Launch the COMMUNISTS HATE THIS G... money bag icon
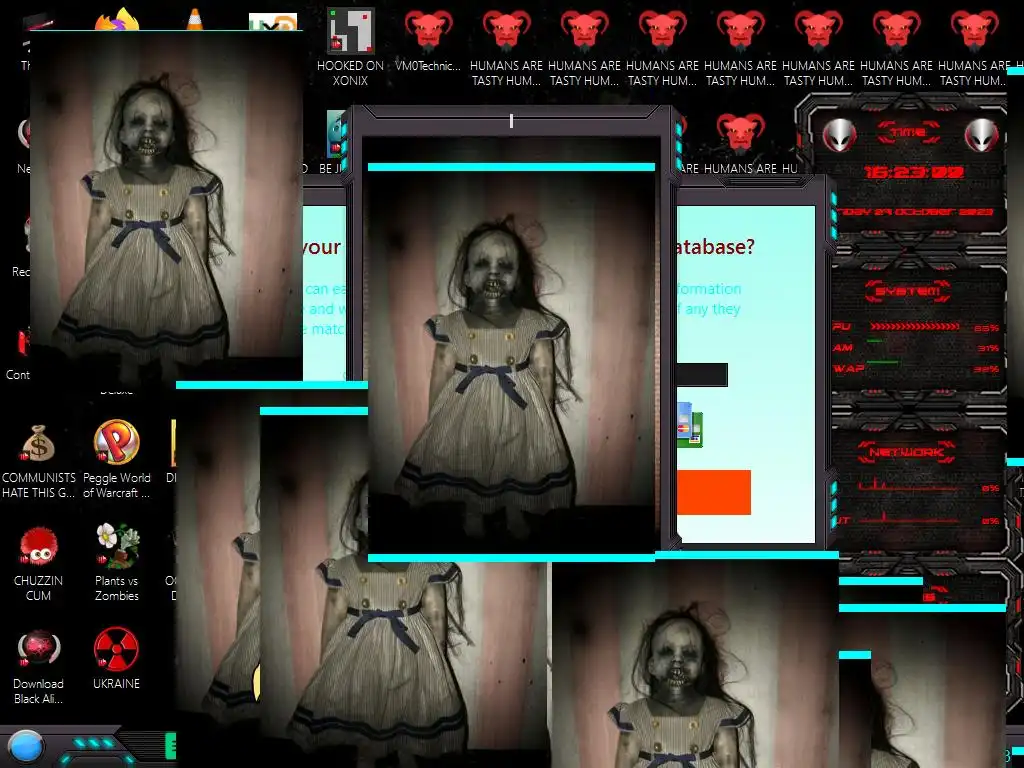The width and height of the screenshot is (1024, 768). click(x=39, y=460)
